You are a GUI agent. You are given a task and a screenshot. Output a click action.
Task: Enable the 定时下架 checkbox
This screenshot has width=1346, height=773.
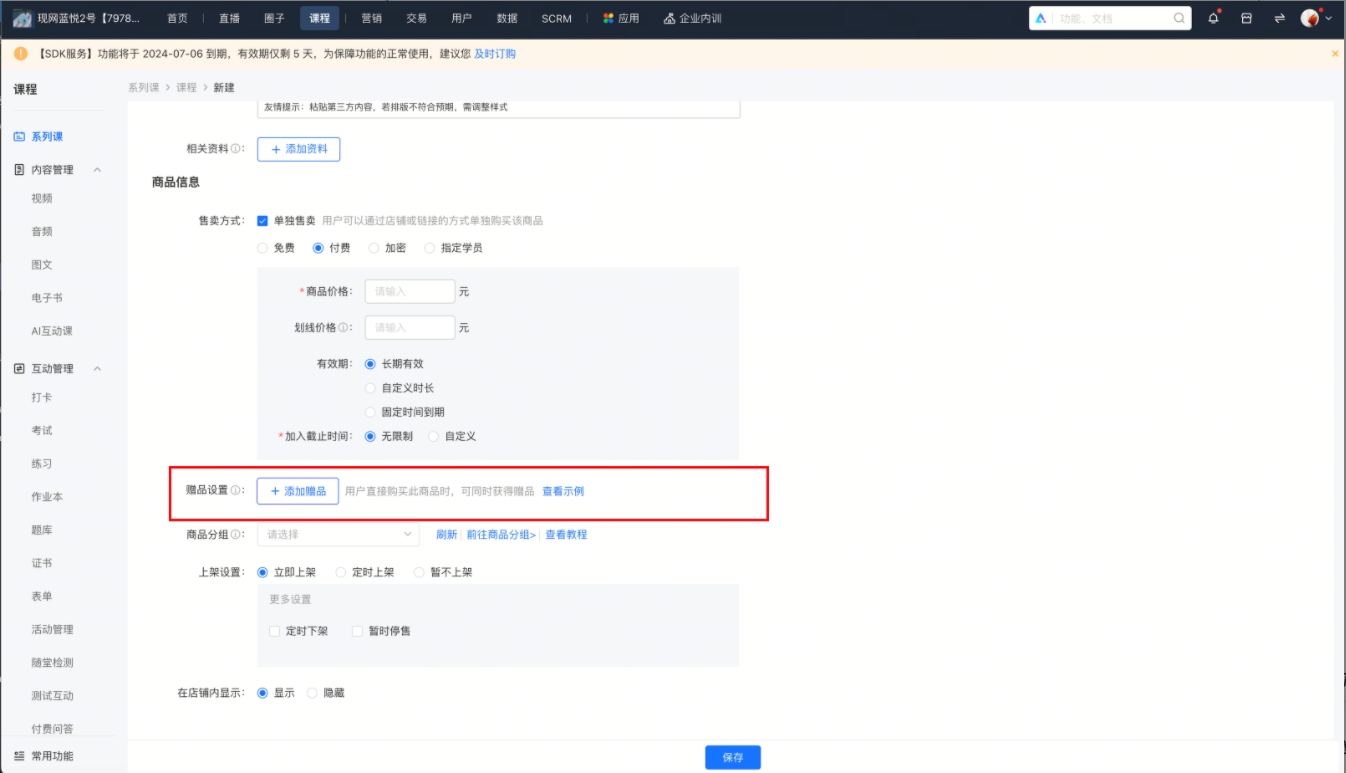click(x=274, y=631)
